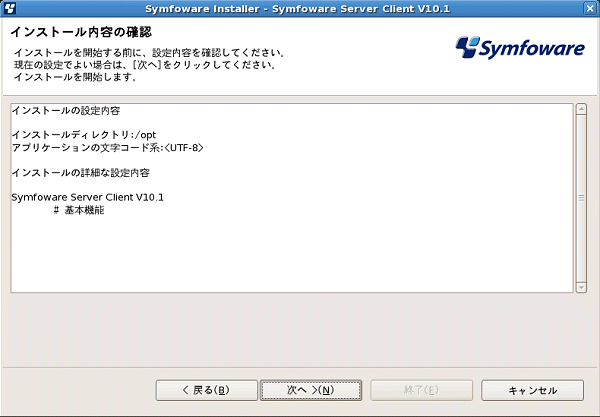Viewport: 600px width, 417px height.
Task: Click the Symfoware logo
Action: click(520, 48)
